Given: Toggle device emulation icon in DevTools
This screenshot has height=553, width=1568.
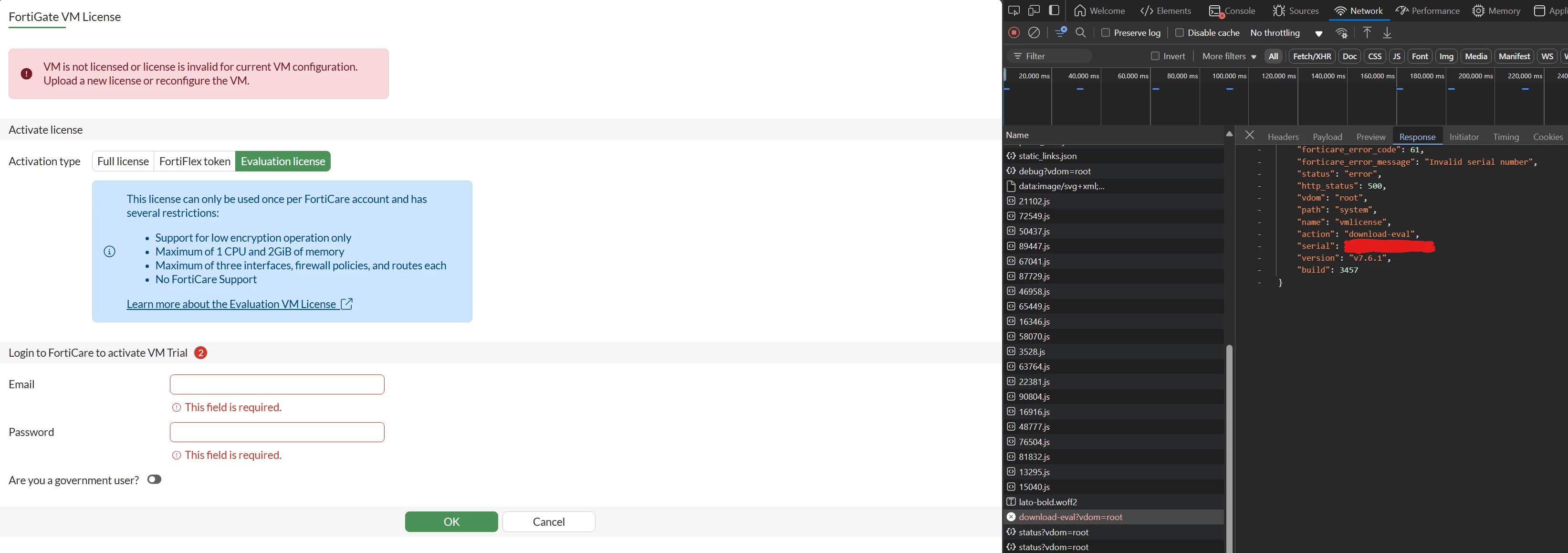Looking at the screenshot, I should (x=1034, y=11).
